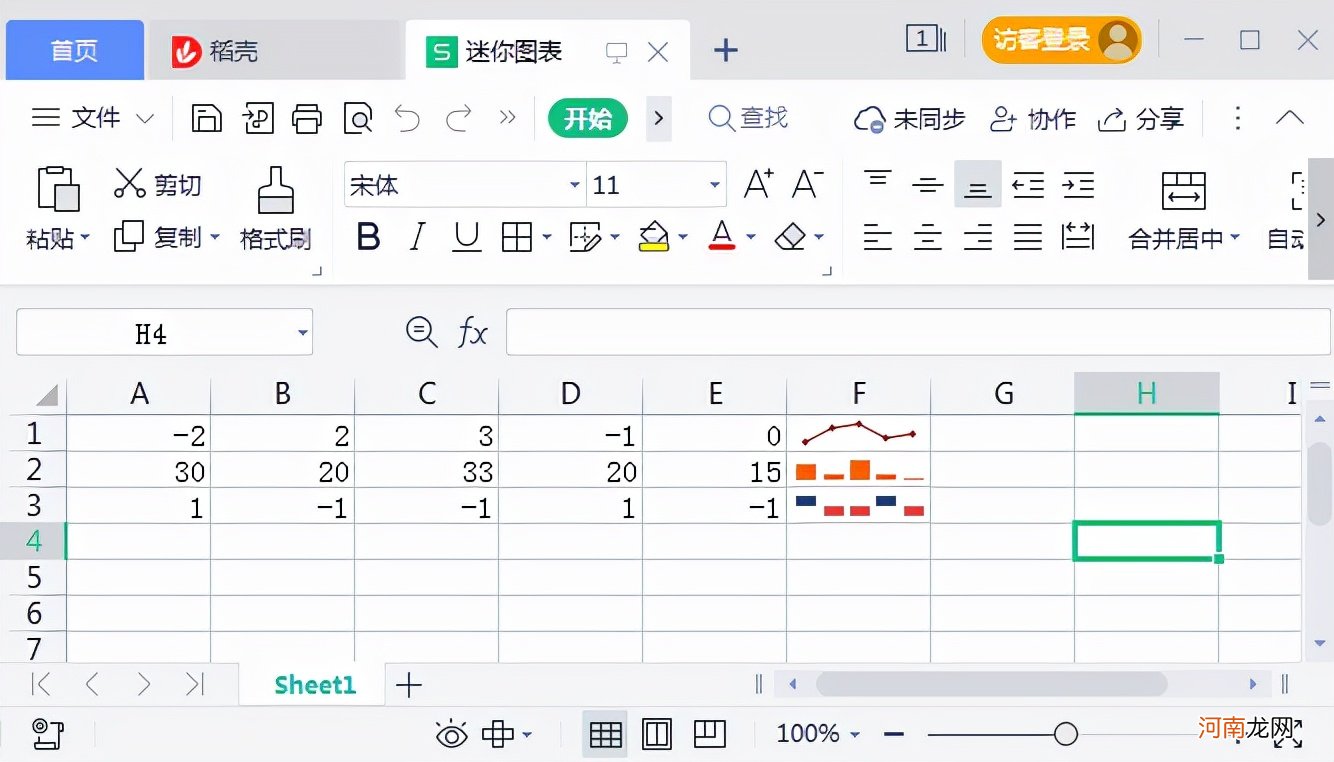Click the 访客登录 guest login button
The height and width of the screenshot is (762, 1334).
[1062, 40]
